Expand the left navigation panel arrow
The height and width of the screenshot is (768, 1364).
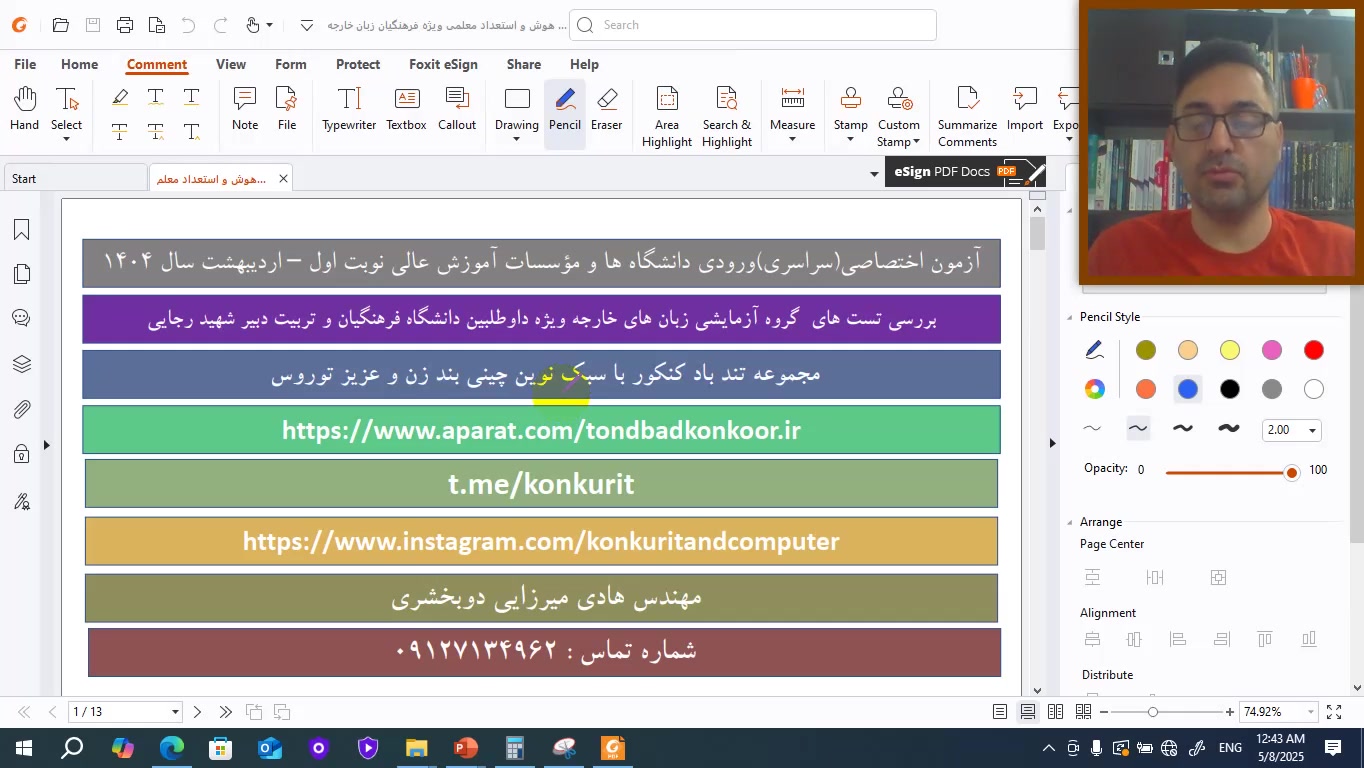pyautogui.click(x=47, y=445)
